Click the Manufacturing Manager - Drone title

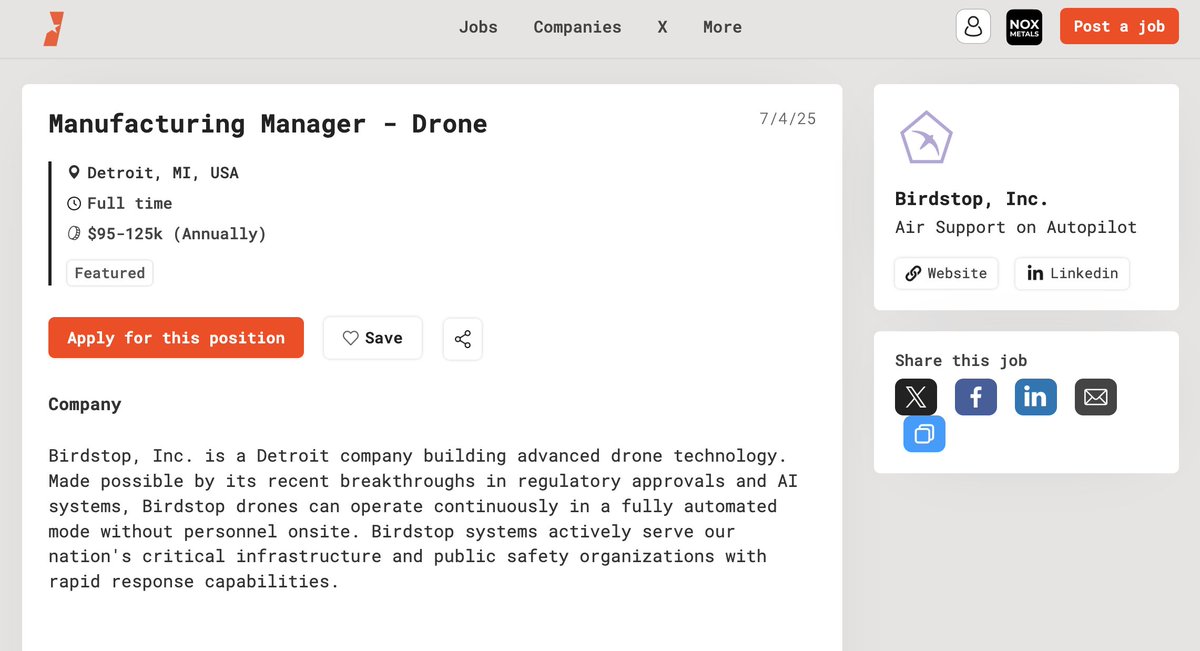coord(268,124)
